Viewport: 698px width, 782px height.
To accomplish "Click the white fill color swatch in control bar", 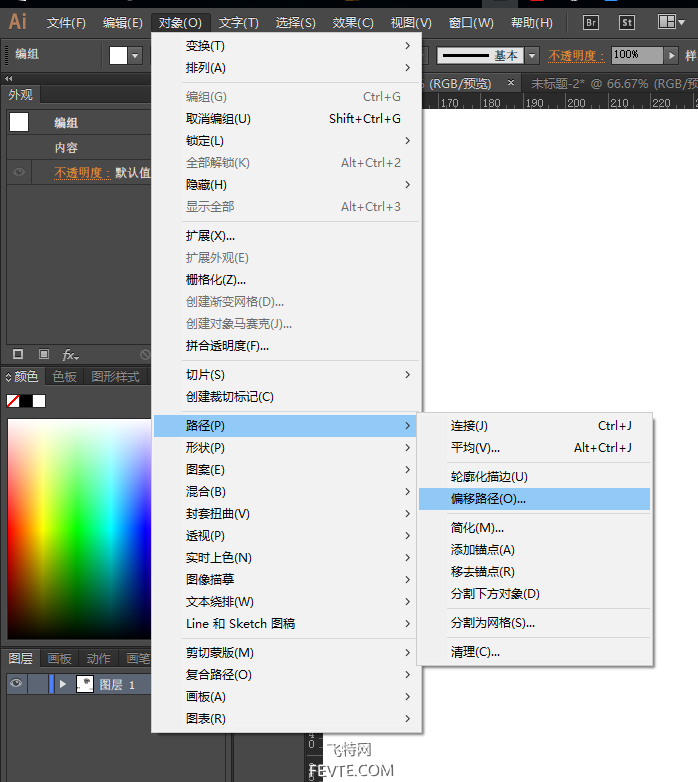I will point(119,55).
